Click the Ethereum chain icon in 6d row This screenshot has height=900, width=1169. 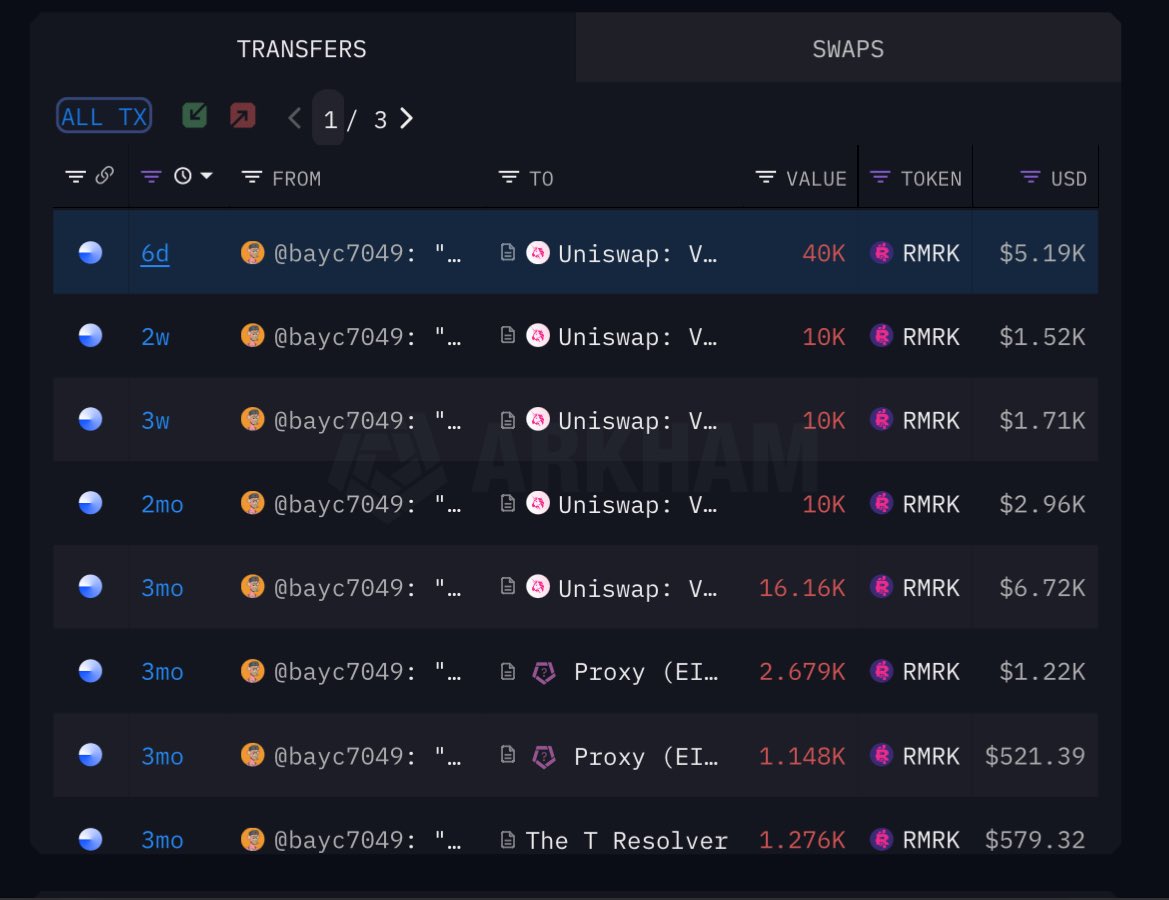90,253
